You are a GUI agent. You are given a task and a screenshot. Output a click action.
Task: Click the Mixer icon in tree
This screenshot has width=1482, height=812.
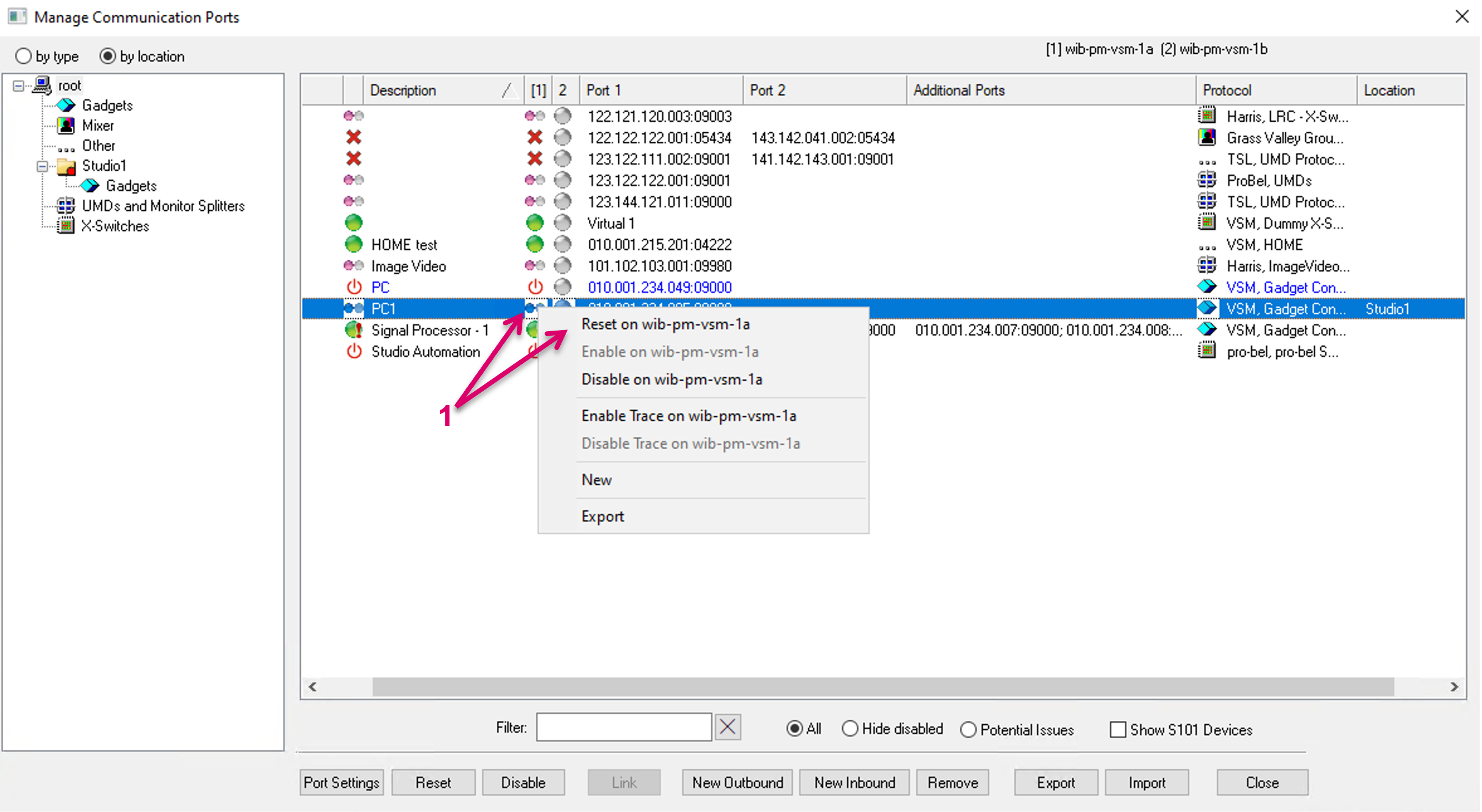pyautogui.click(x=66, y=125)
